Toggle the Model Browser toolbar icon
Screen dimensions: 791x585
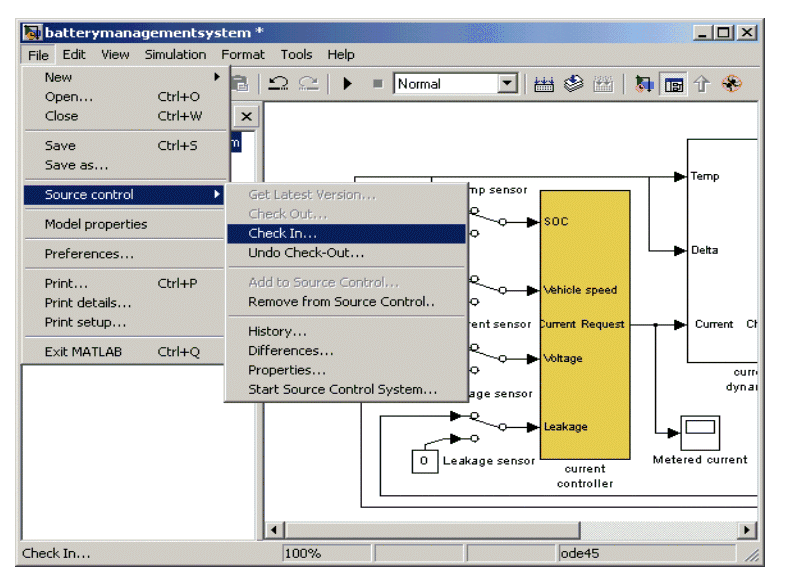pos(674,85)
